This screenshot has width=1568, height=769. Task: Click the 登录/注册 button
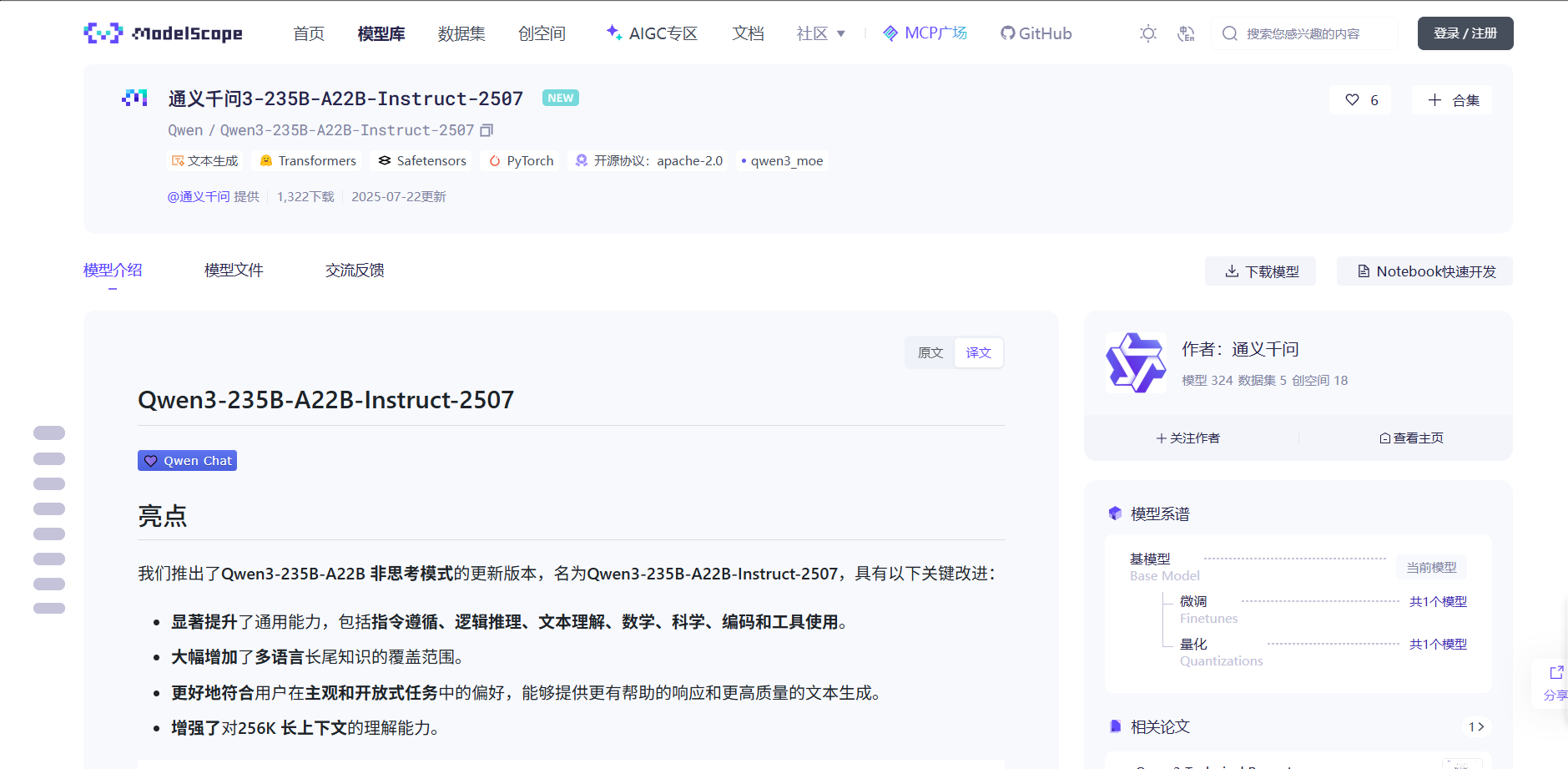click(1465, 33)
